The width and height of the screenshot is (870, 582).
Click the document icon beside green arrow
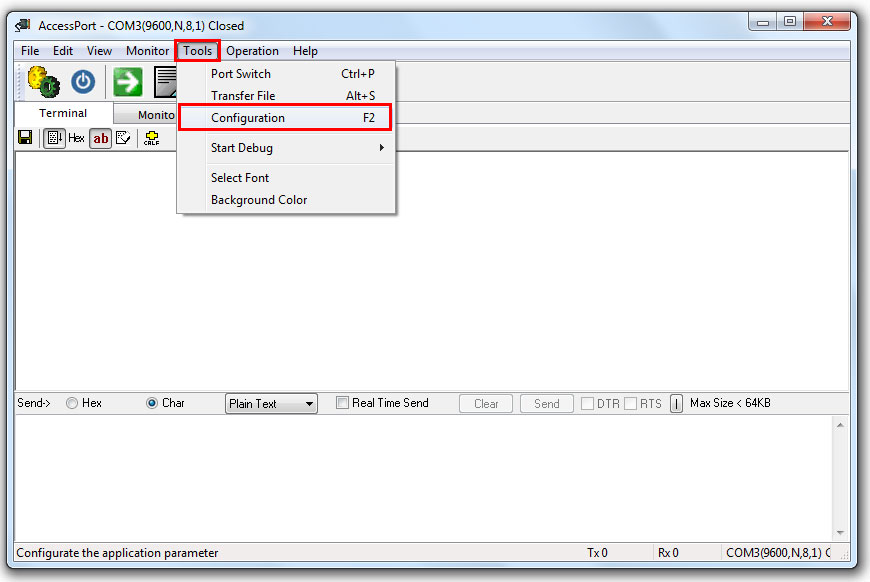click(x=165, y=82)
